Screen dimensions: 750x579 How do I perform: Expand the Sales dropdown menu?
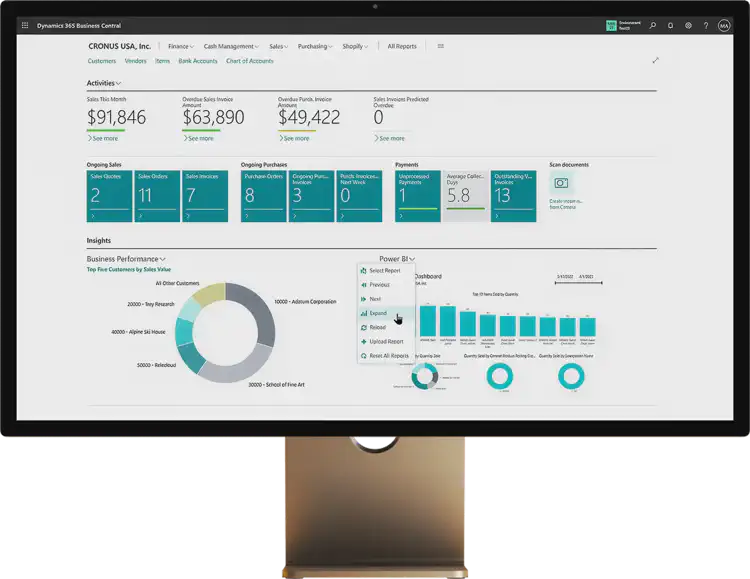(278, 46)
